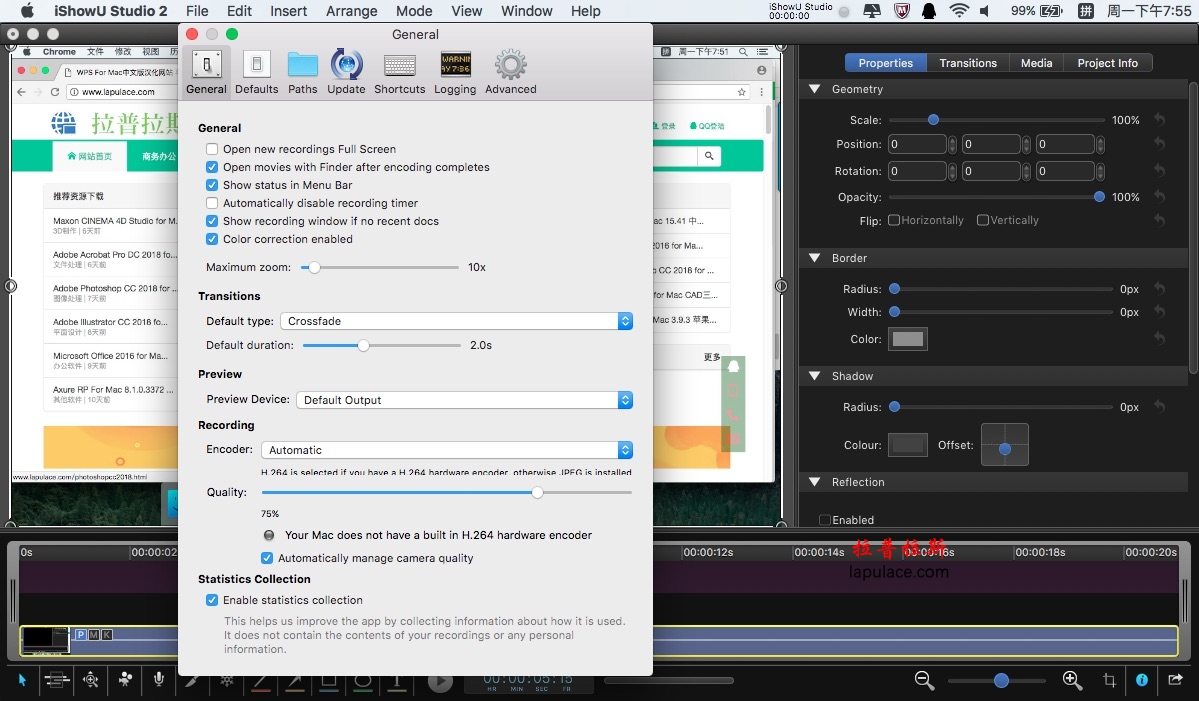Toggle Show recording window if no recent docs
This screenshot has width=1199, height=701.
(x=212, y=221)
